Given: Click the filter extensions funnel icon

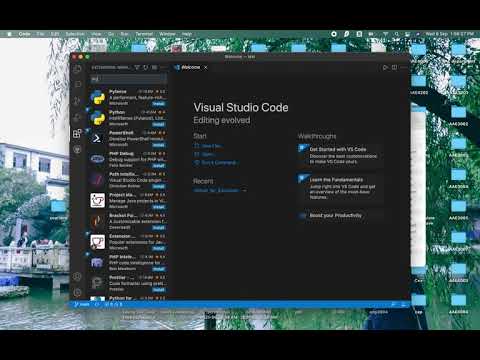Looking at the screenshot, I should 137,67.
